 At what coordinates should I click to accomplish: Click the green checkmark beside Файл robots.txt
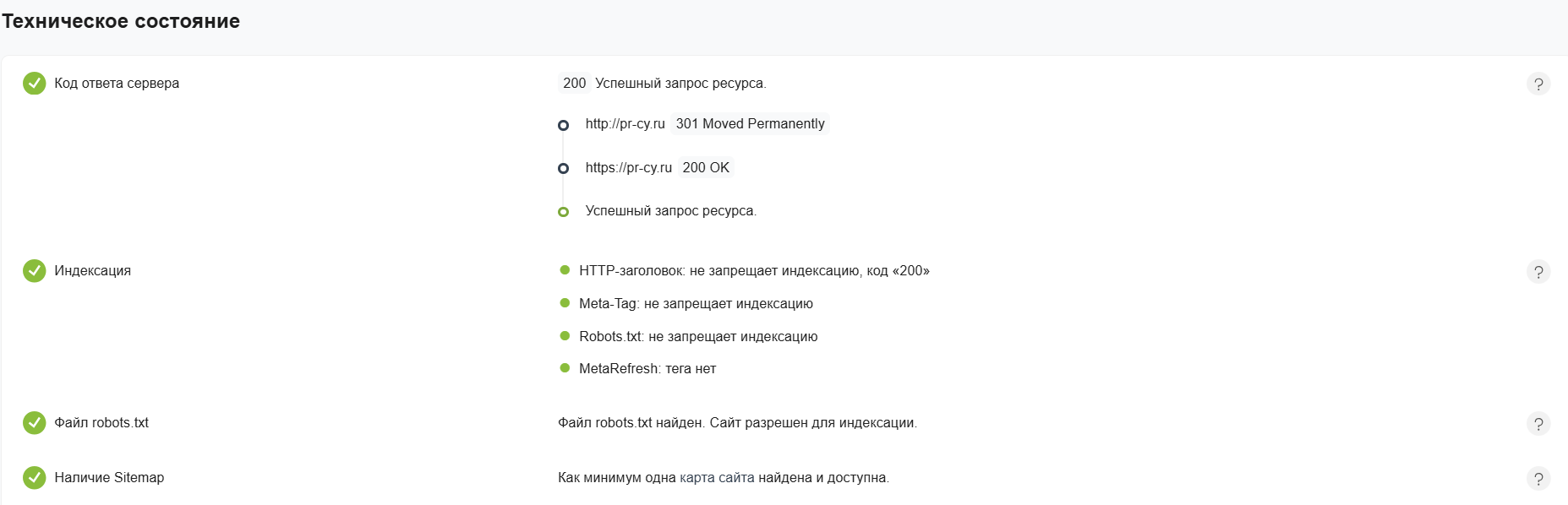coord(34,423)
